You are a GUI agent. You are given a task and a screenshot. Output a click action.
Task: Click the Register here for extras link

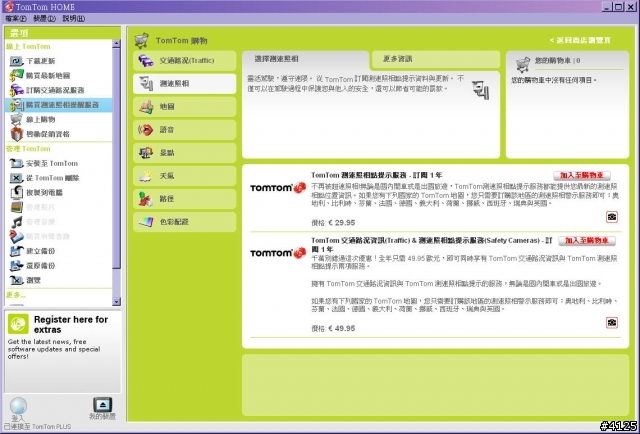click(71, 325)
